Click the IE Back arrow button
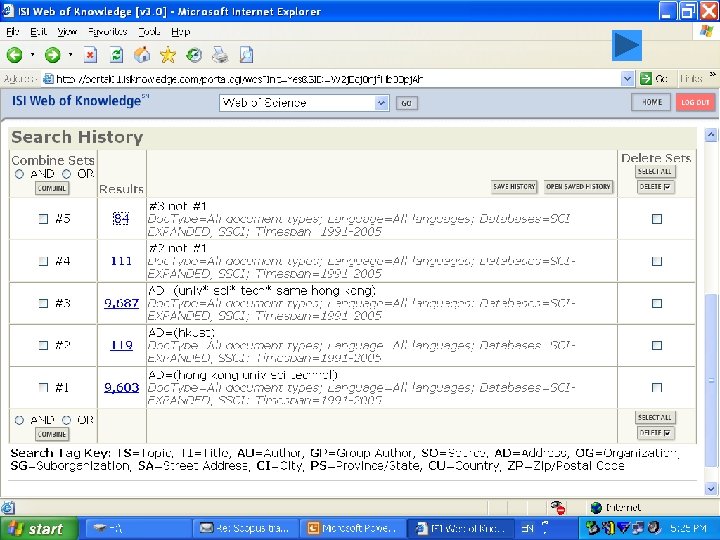Viewport: 720px width, 540px height. click(x=14, y=55)
